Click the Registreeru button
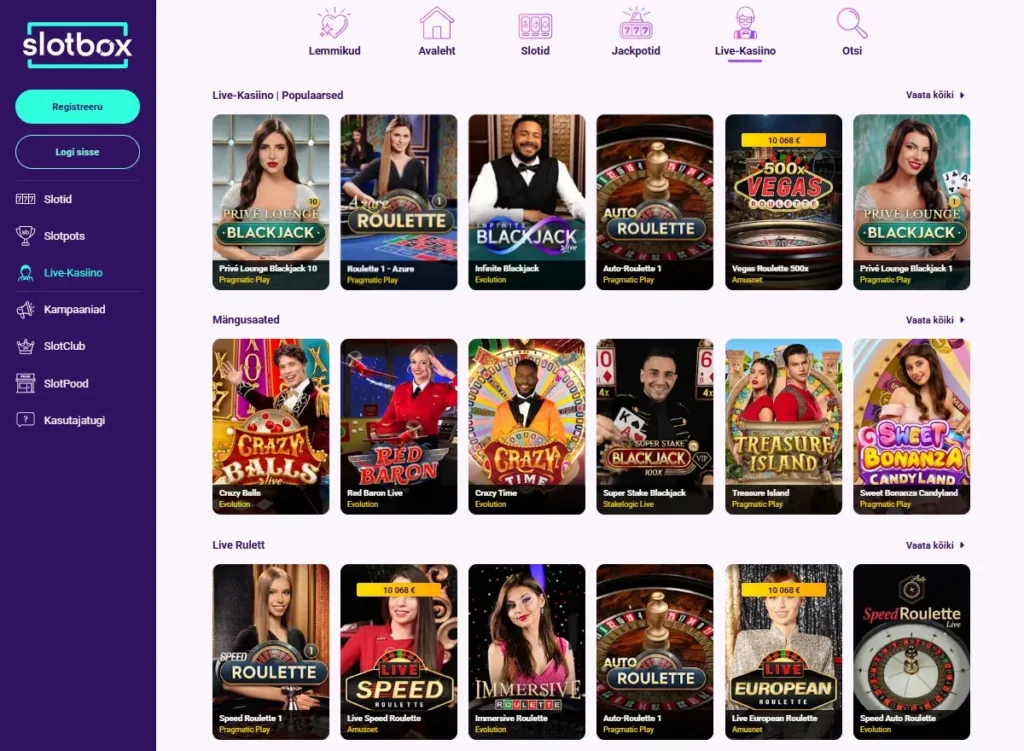Viewport: 1024px width, 751px height. pyautogui.click(x=77, y=106)
